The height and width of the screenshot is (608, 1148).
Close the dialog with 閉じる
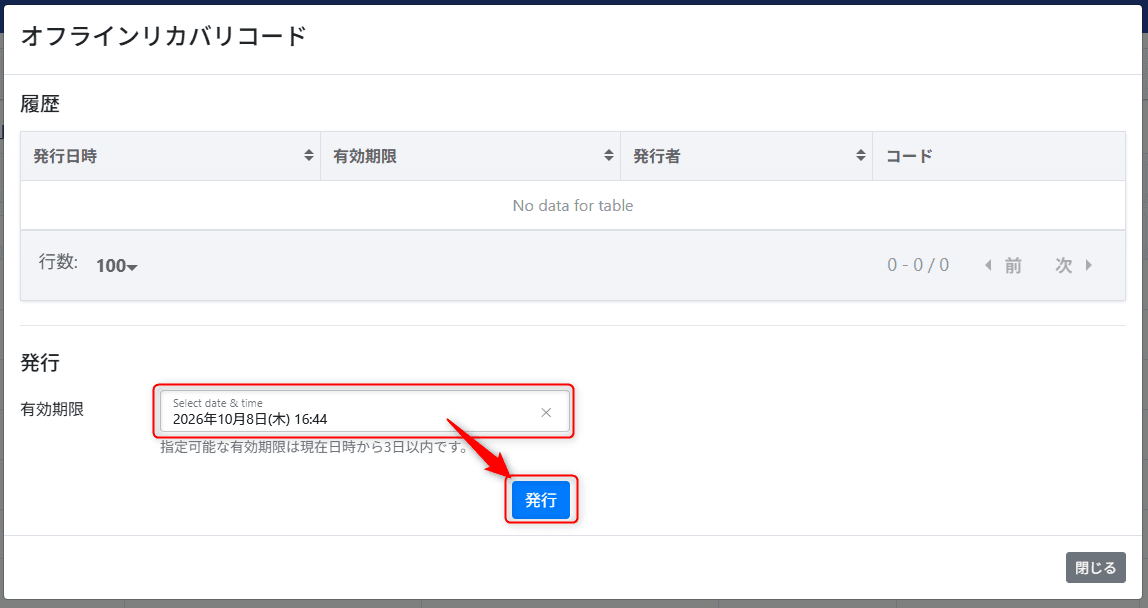pyautogui.click(x=1095, y=568)
